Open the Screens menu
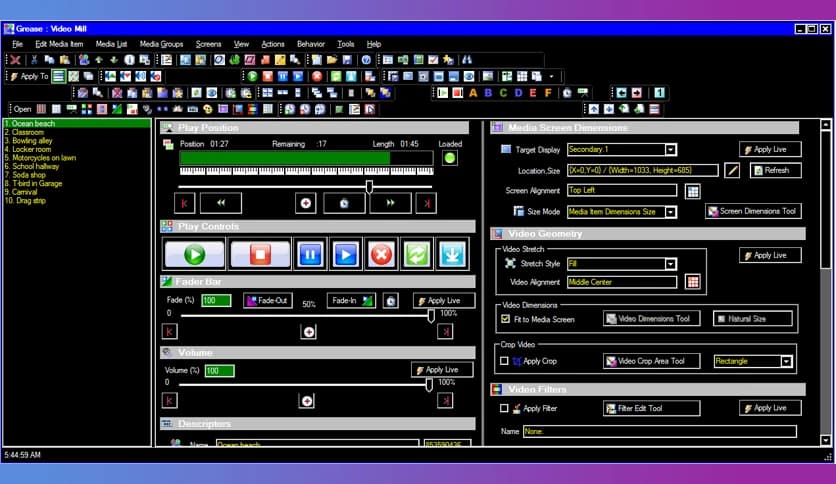Viewport: 836px width, 484px height. 208,44
